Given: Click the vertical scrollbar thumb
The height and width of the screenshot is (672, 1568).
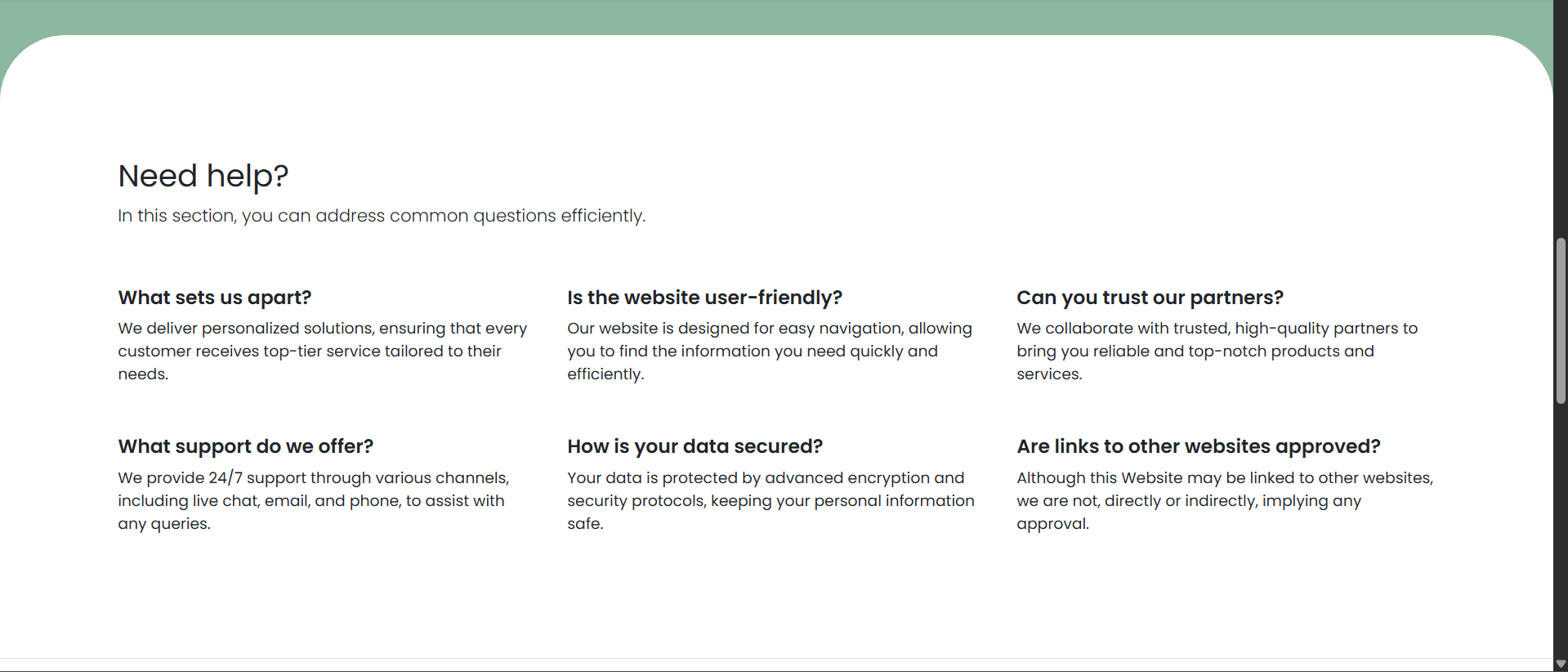Looking at the screenshot, I should click(1561, 320).
